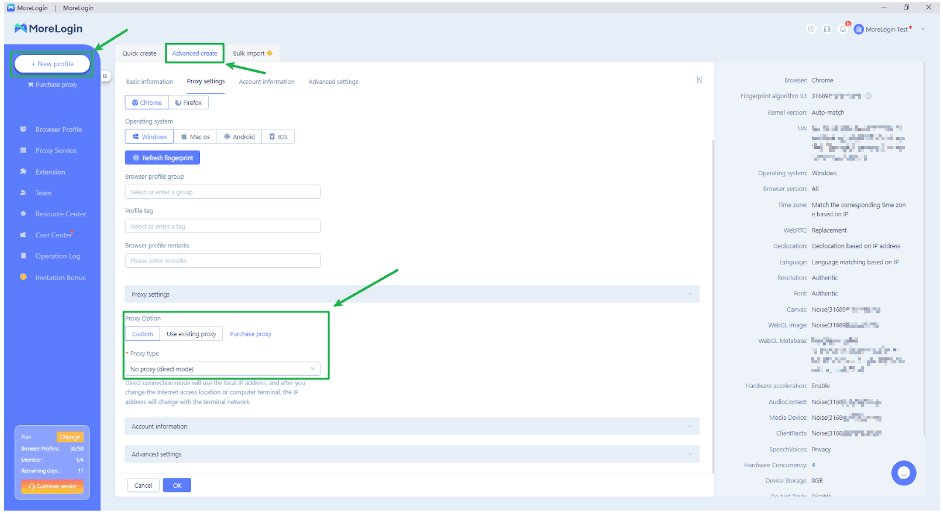Viewport: 943px width, 514px height.
Task: Open Extension in the sidebar
Action: tap(50, 172)
